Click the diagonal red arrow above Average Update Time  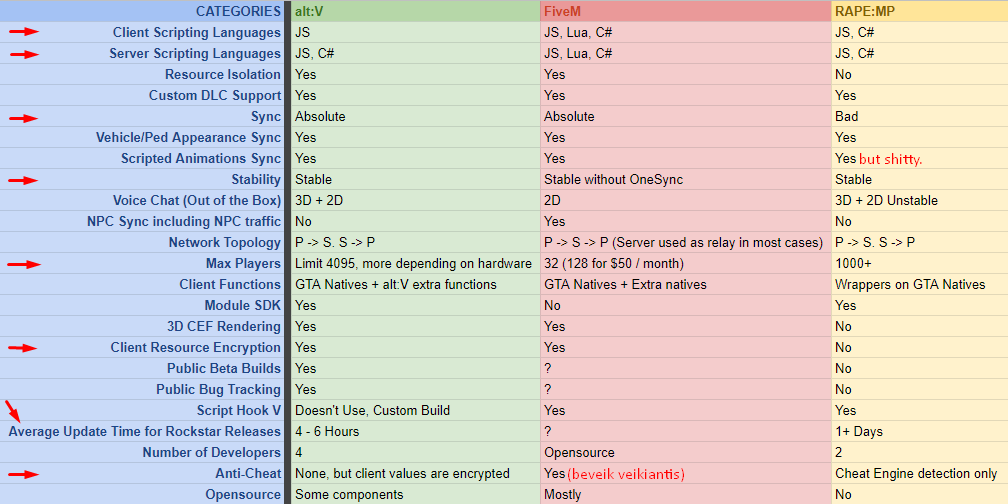13,410
